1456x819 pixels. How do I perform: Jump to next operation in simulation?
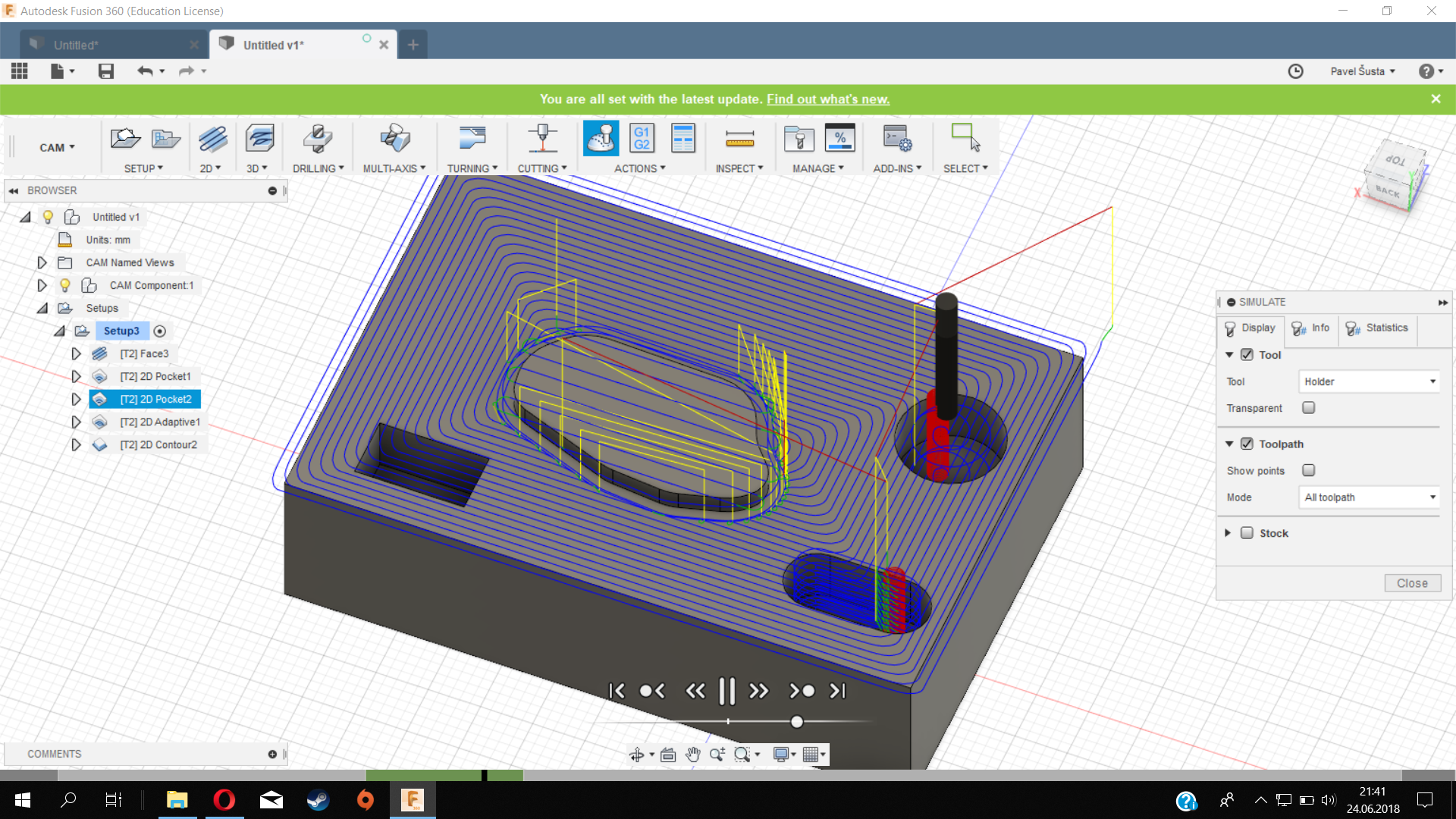tap(802, 691)
